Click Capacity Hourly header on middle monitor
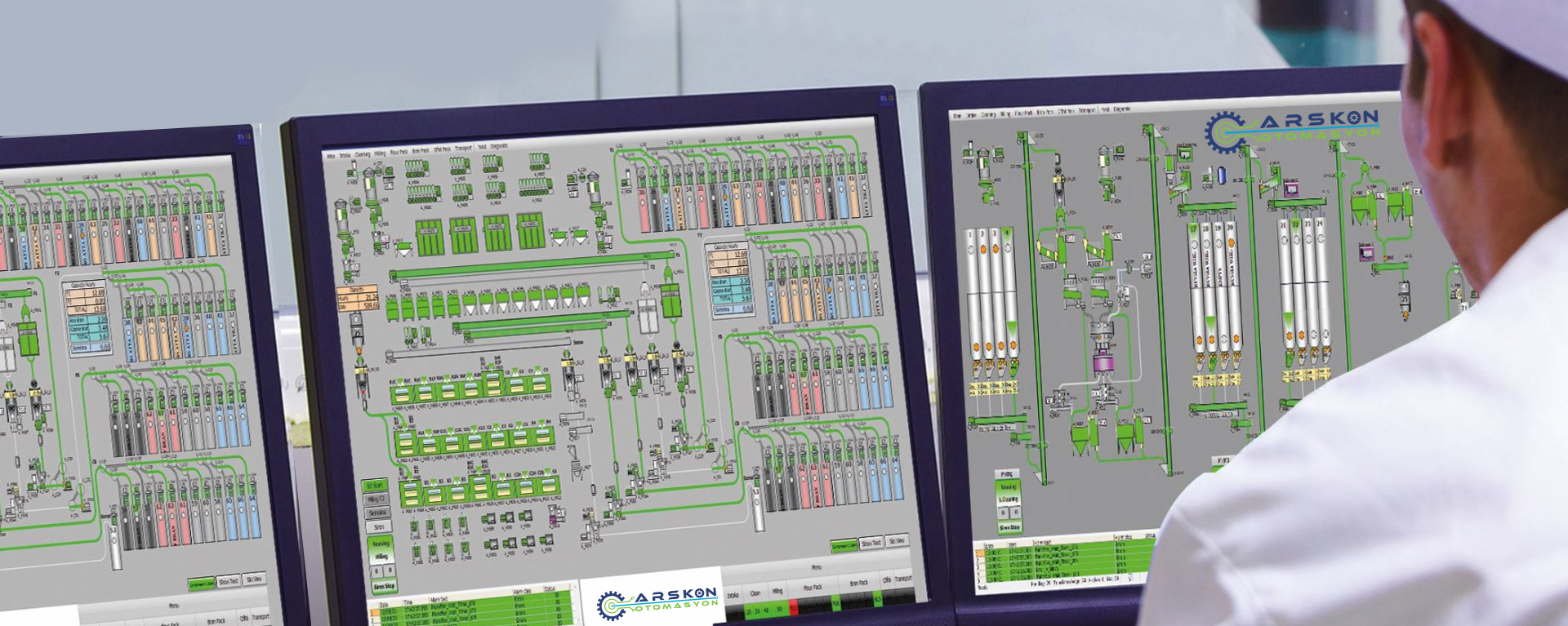 (726, 246)
